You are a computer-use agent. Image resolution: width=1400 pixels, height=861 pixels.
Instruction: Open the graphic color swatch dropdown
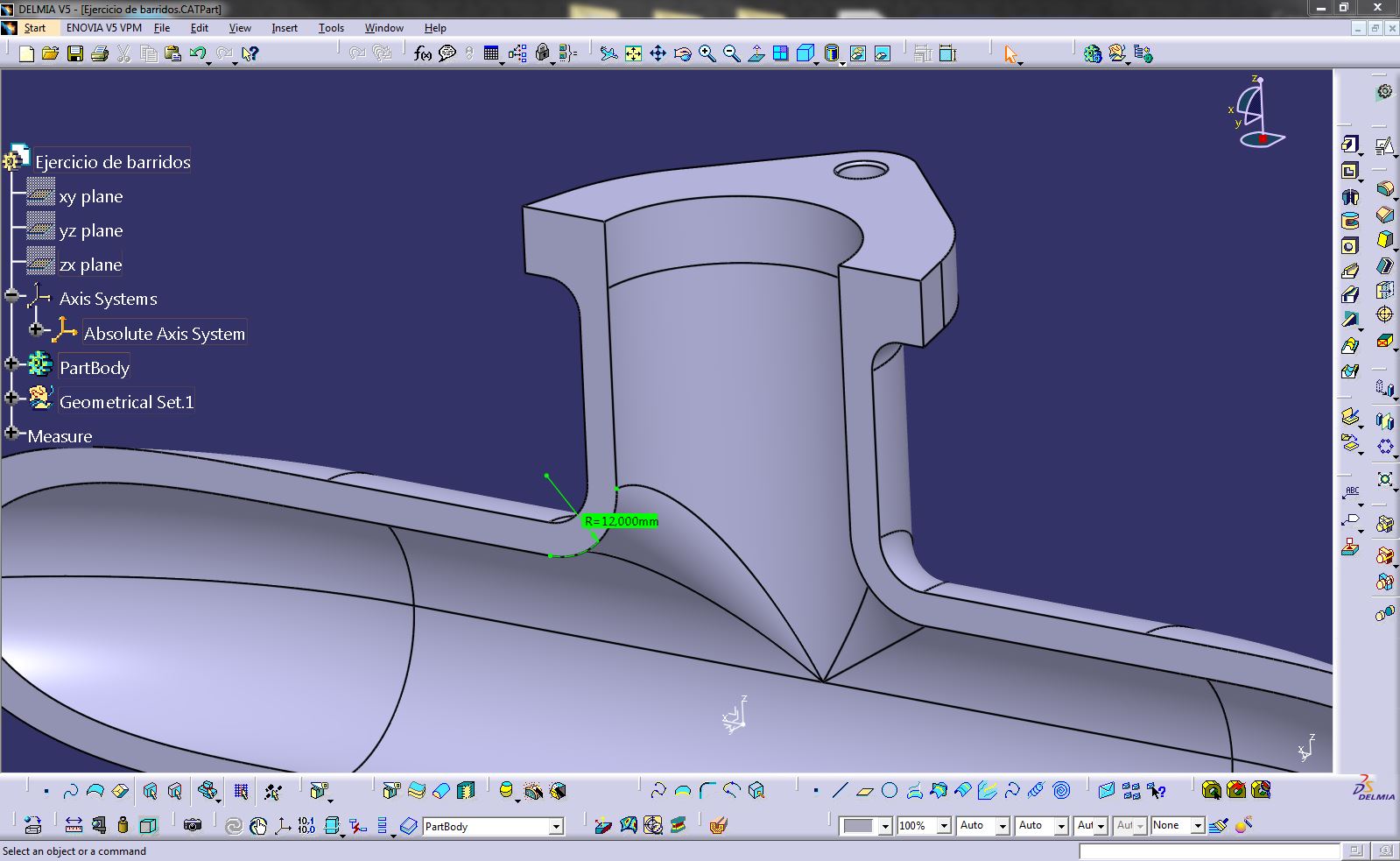[885, 826]
